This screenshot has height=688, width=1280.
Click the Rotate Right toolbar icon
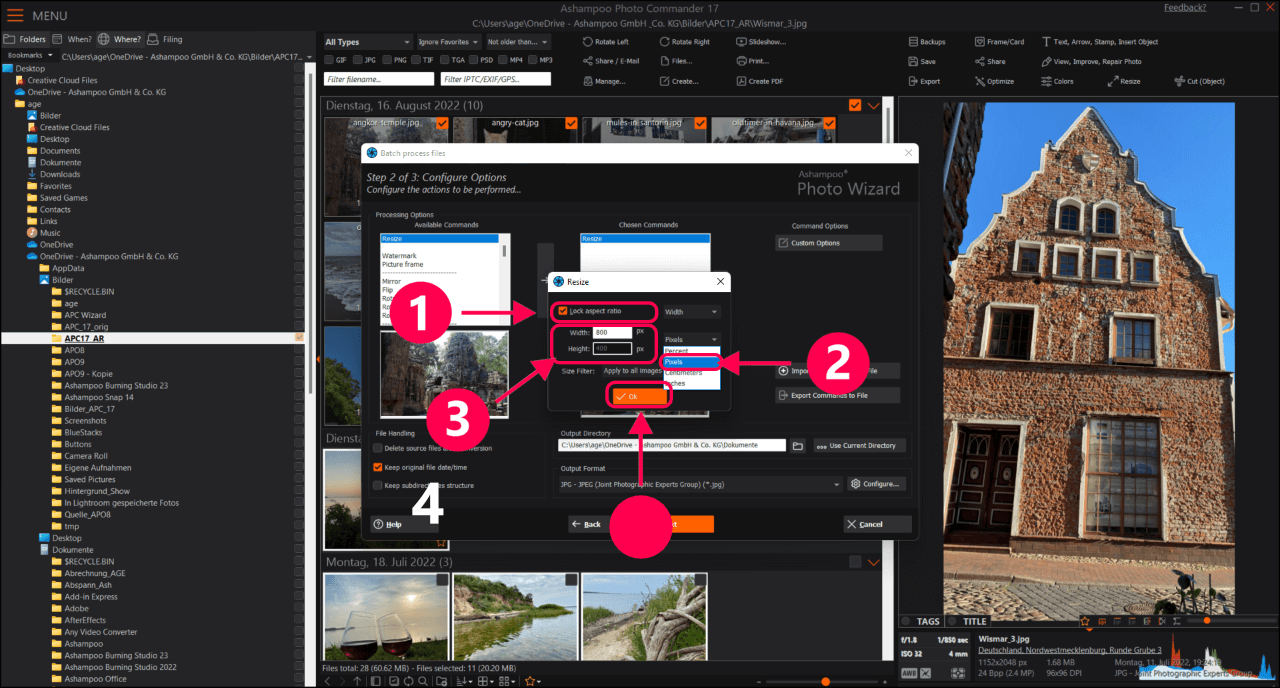coord(665,42)
